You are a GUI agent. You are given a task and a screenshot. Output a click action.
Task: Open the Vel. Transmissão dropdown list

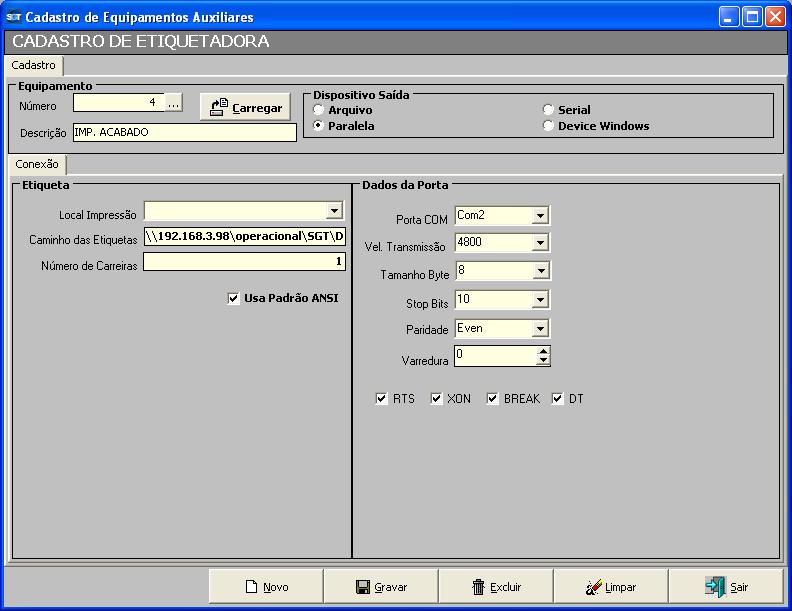pyautogui.click(x=540, y=243)
